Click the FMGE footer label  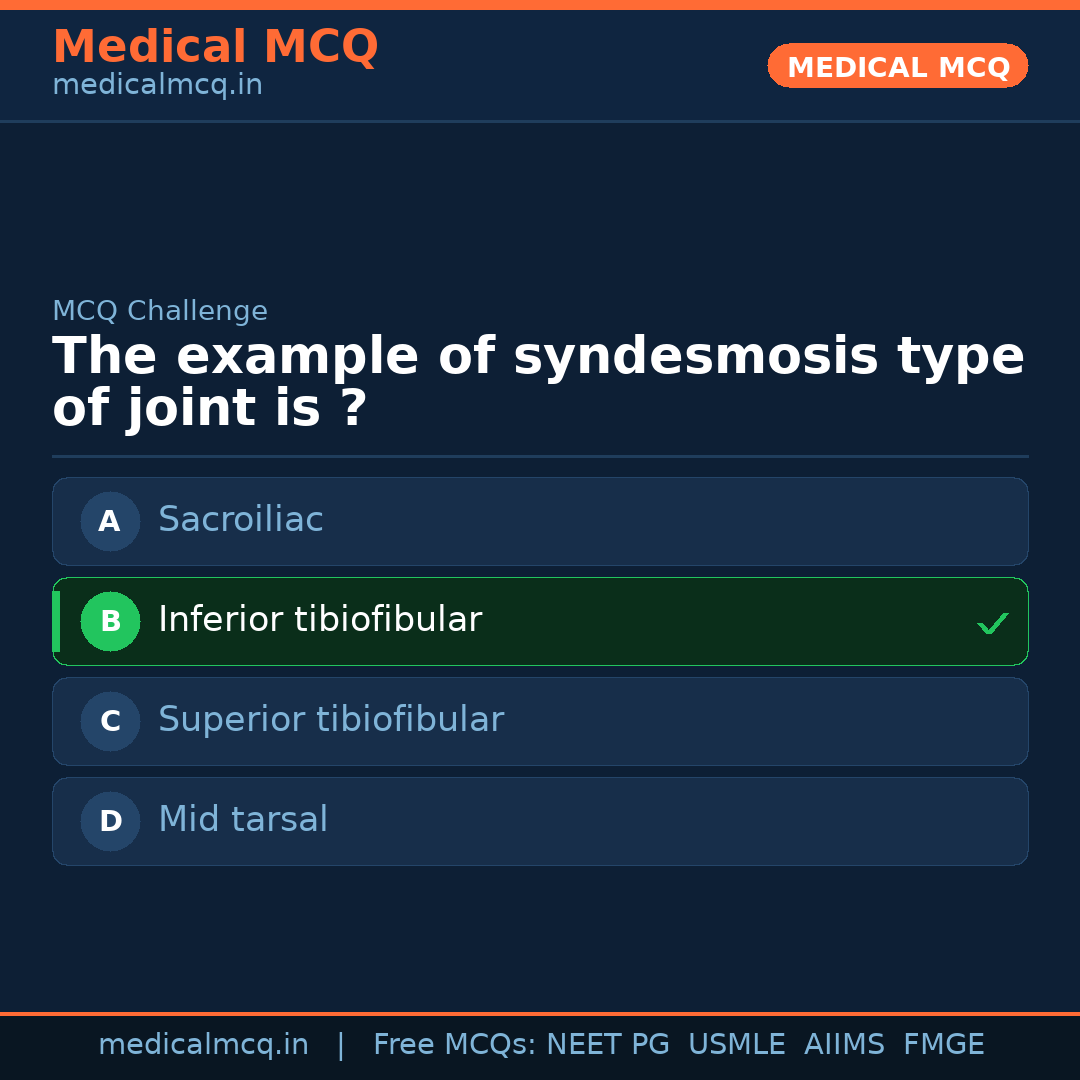pos(943,1045)
